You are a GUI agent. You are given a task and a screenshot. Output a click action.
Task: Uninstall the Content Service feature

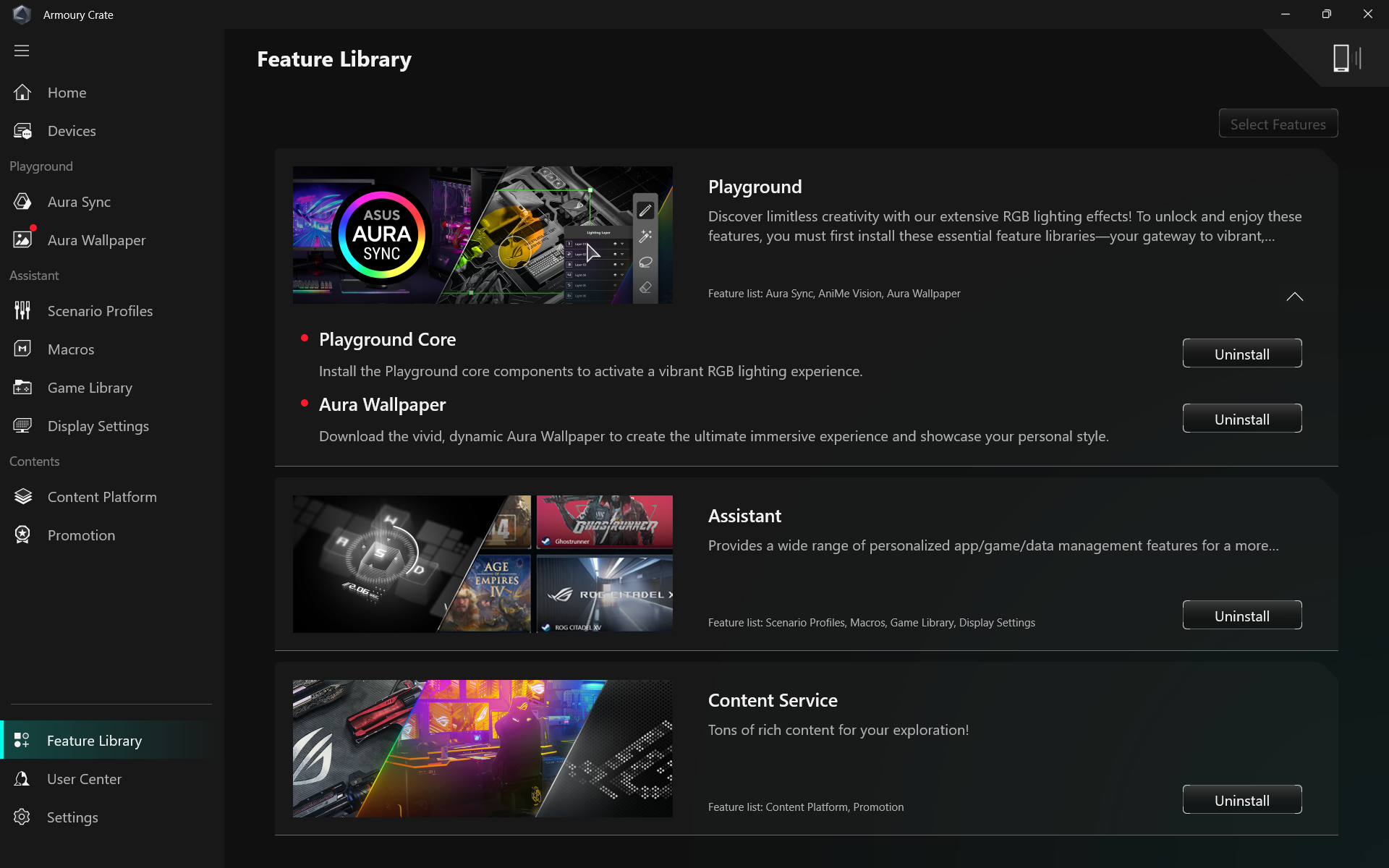coord(1242,800)
